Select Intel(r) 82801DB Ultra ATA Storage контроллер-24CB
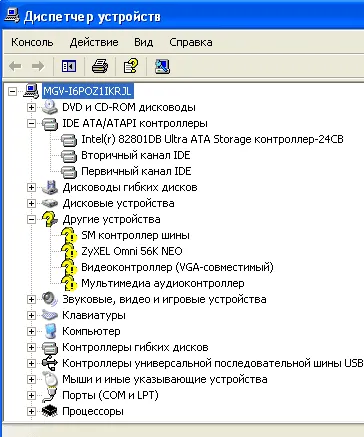364x437 pixels. 212,139
